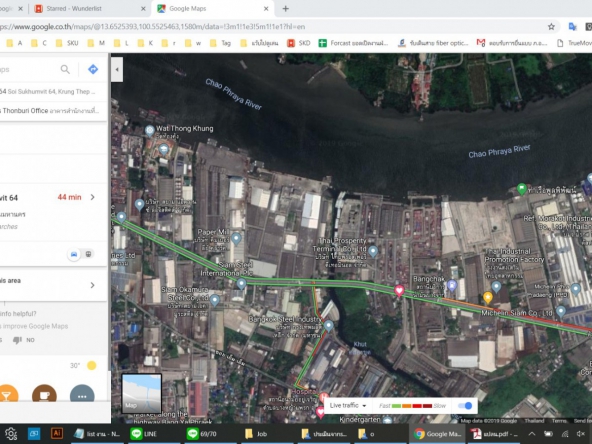This screenshot has width=592, height=444.
Task: Open the Gmail bookmark
Action: click(512, 43)
